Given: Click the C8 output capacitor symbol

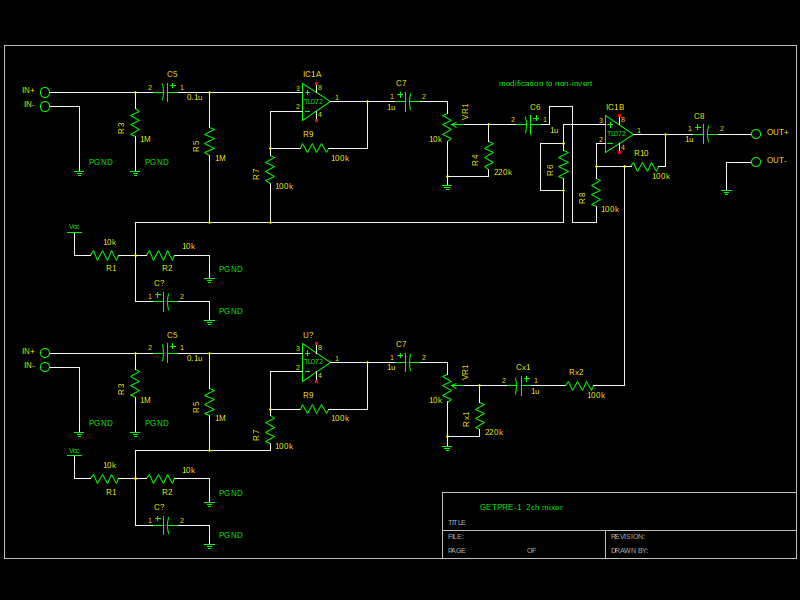Looking at the screenshot, I should click(x=706, y=134).
